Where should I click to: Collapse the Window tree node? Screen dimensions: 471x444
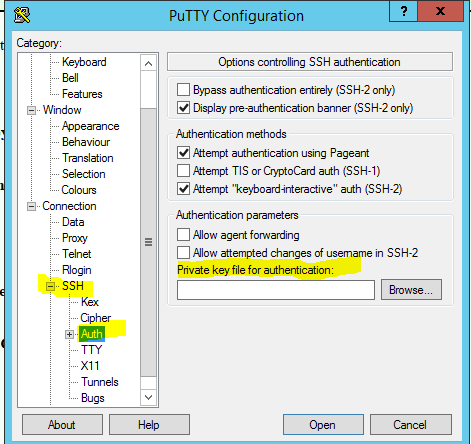(x=31, y=110)
